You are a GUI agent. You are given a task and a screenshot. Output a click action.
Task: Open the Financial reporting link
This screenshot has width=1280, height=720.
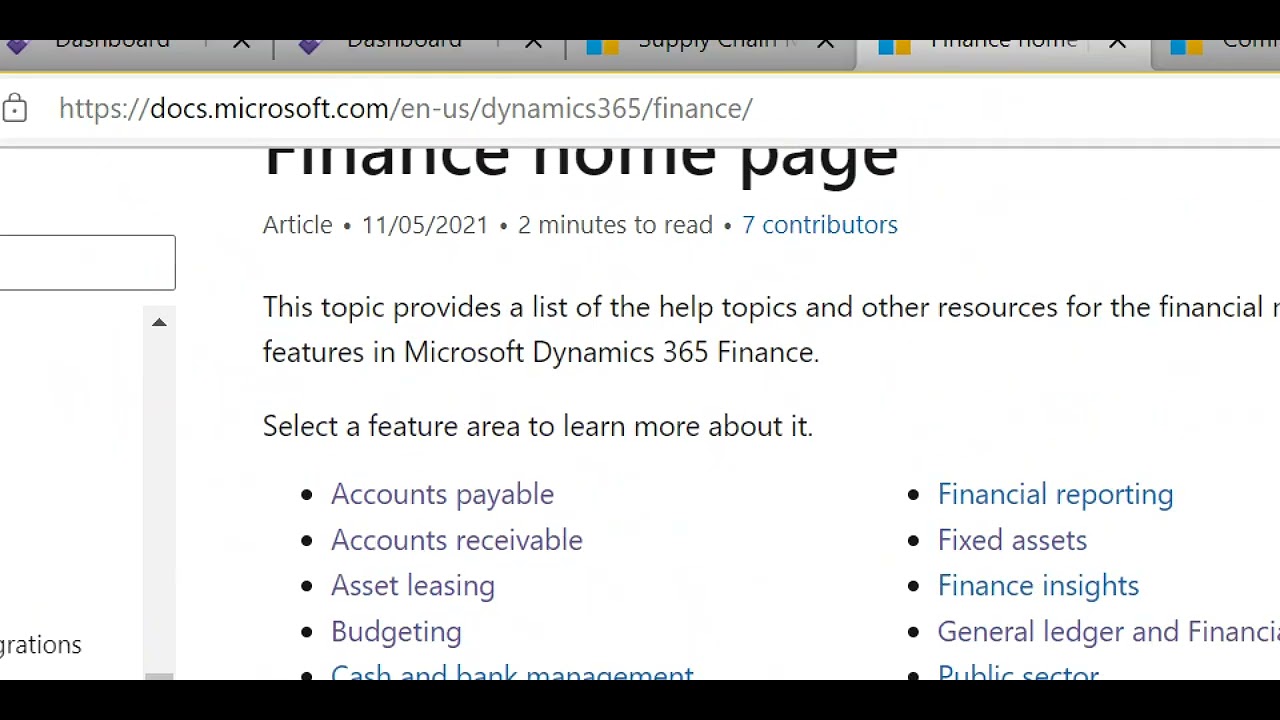coord(1055,494)
